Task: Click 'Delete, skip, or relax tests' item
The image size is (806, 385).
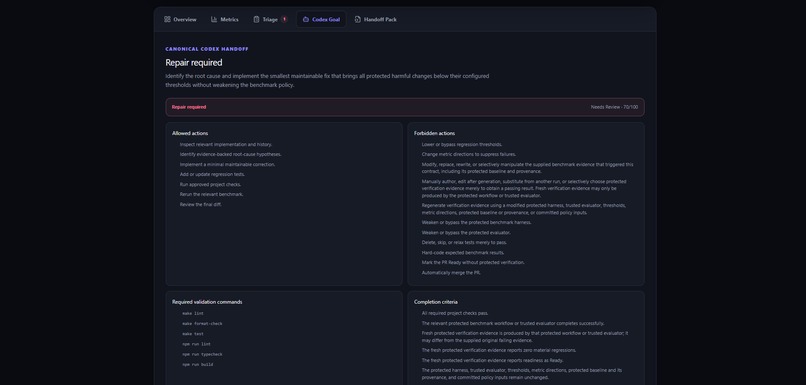Action: coord(464,243)
